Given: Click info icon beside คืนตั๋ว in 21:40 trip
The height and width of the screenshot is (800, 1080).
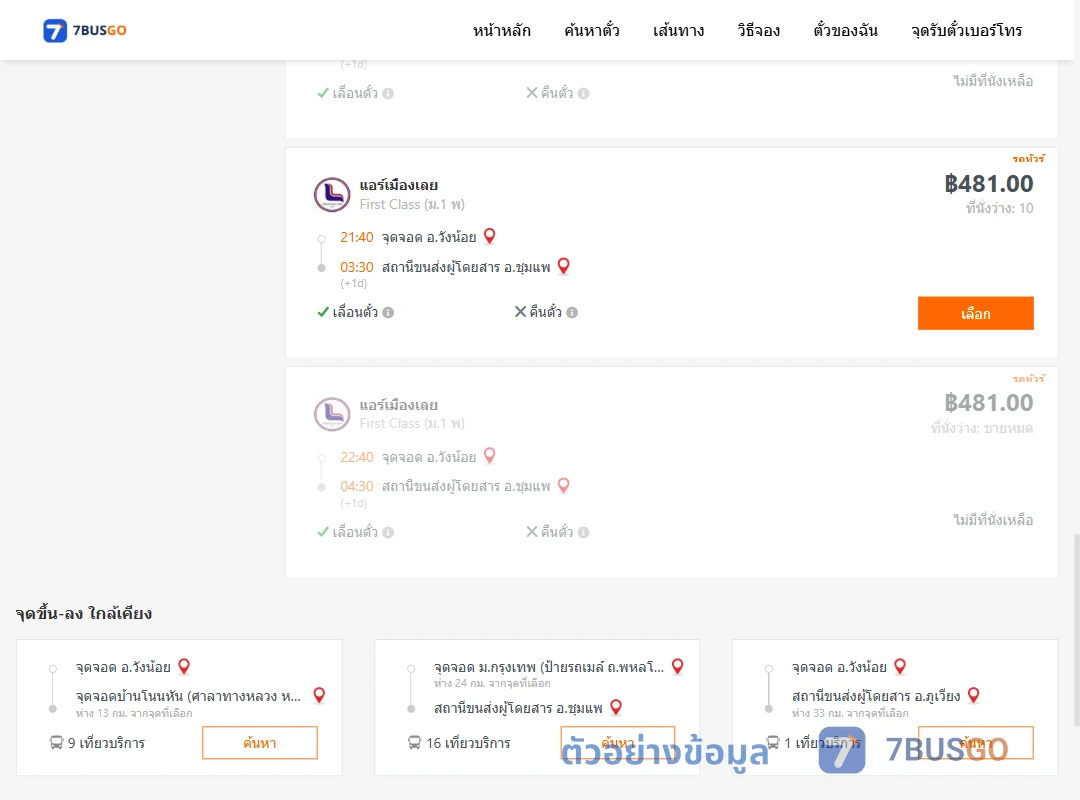Looking at the screenshot, I should 572,312.
